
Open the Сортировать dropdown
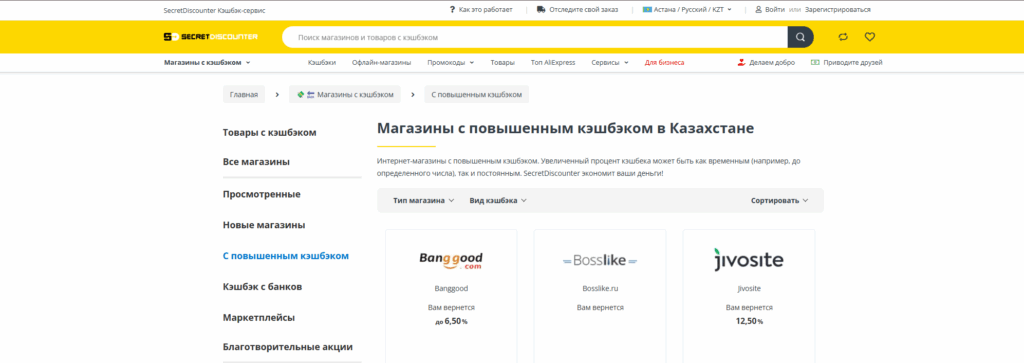tap(780, 200)
